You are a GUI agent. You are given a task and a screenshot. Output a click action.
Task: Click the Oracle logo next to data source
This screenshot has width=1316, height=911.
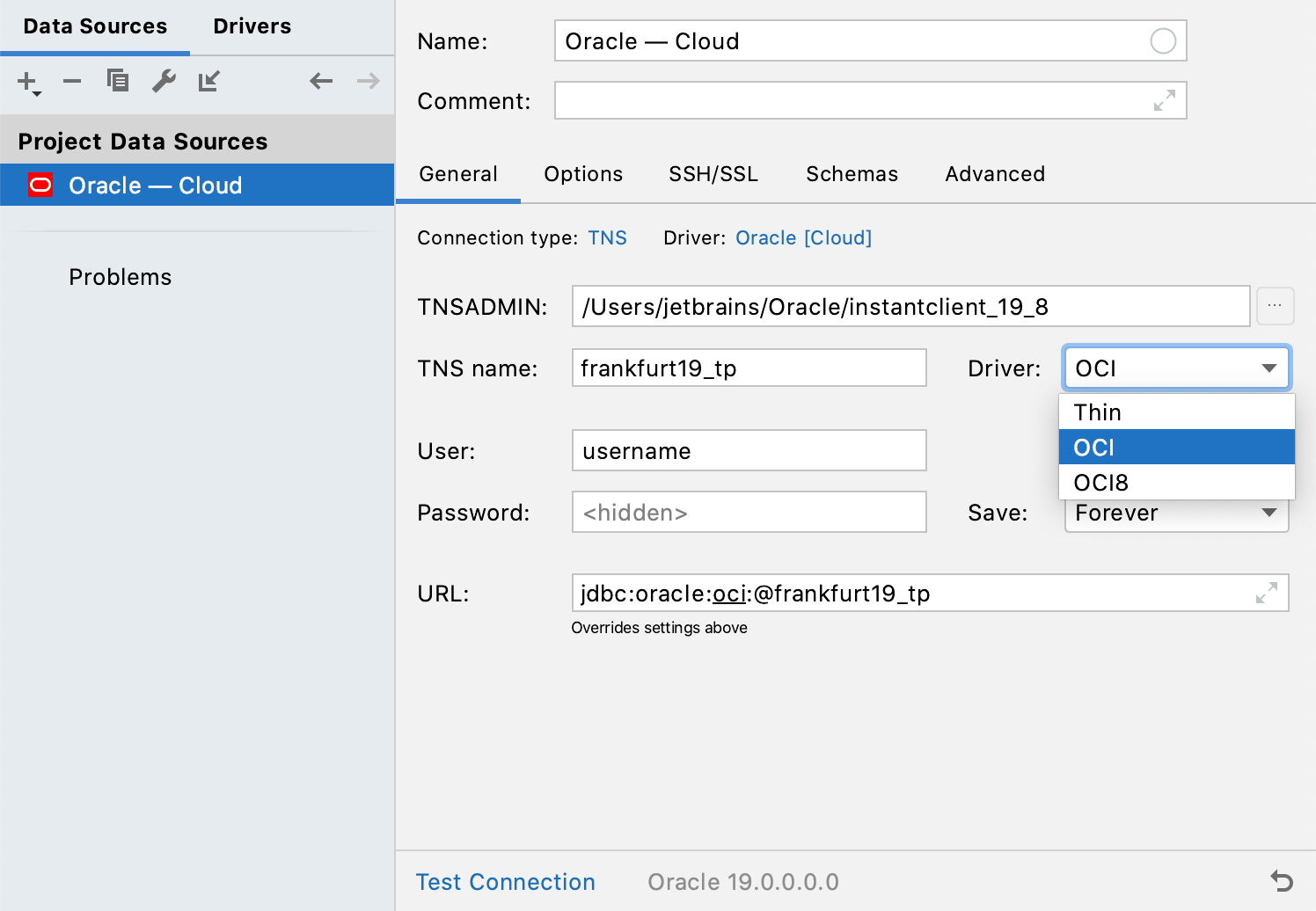(x=39, y=185)
